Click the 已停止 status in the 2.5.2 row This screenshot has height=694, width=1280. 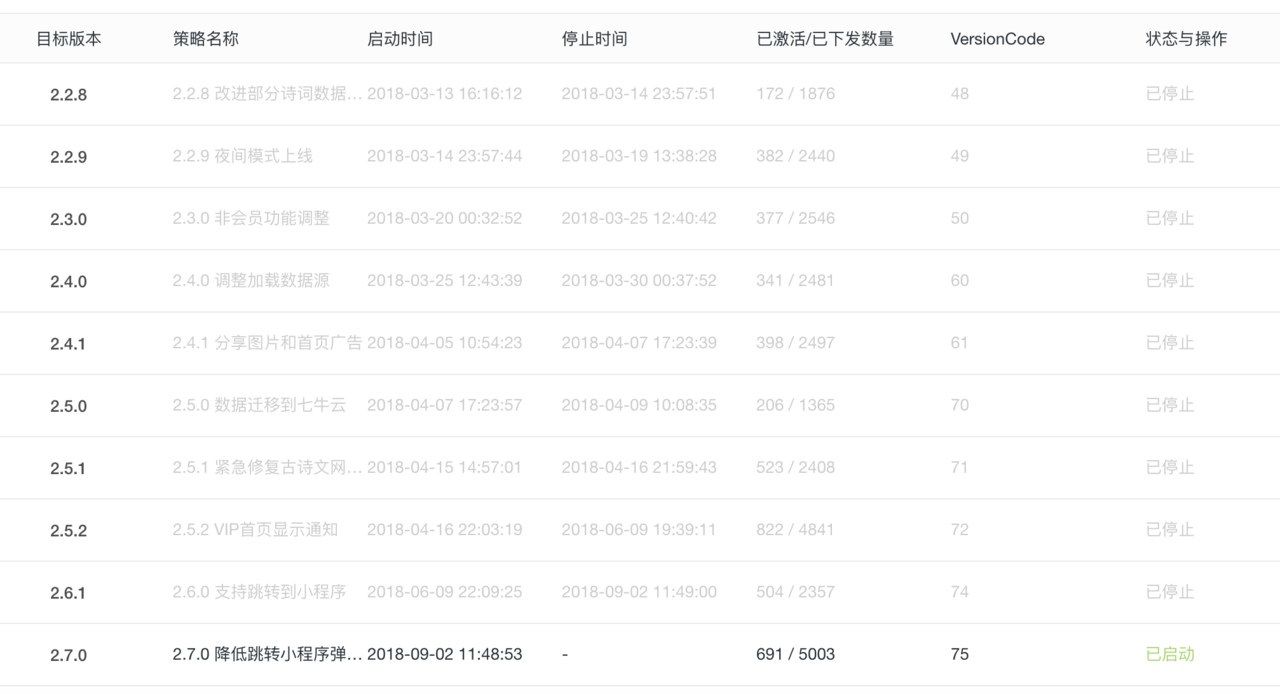[1170, 530]
